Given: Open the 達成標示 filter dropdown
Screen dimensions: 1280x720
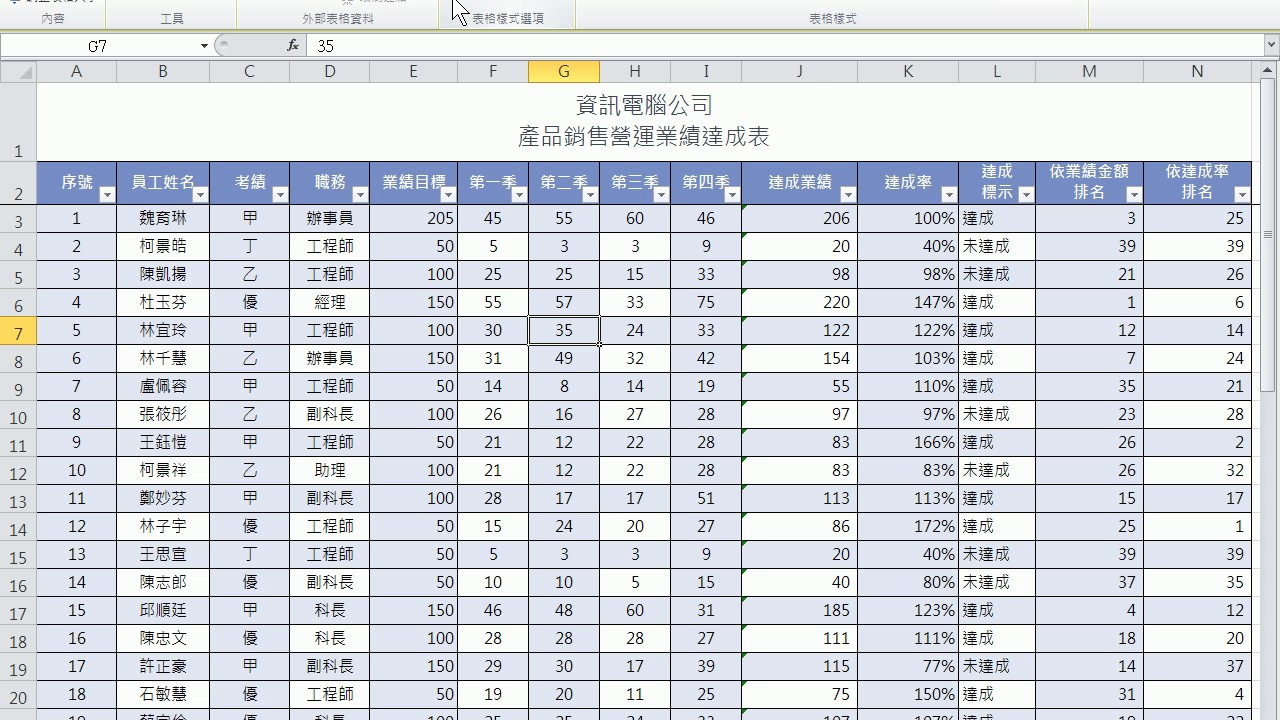Looking at the screenshot, I should coord(1025,194).
